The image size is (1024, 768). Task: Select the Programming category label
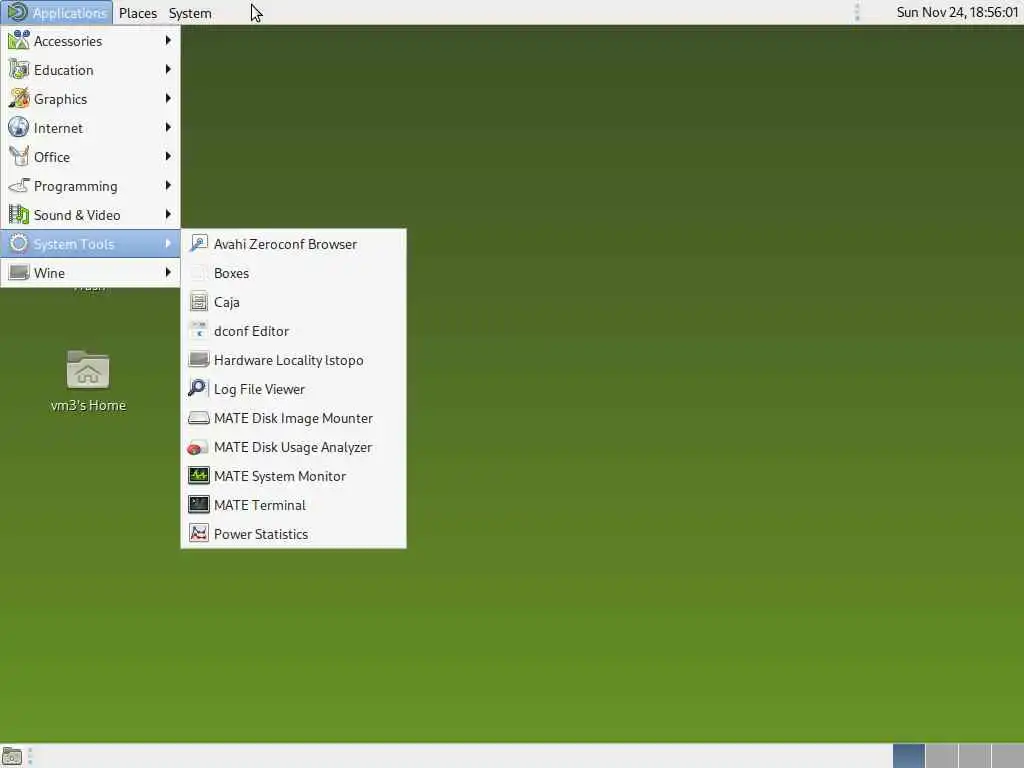(76, 186)
